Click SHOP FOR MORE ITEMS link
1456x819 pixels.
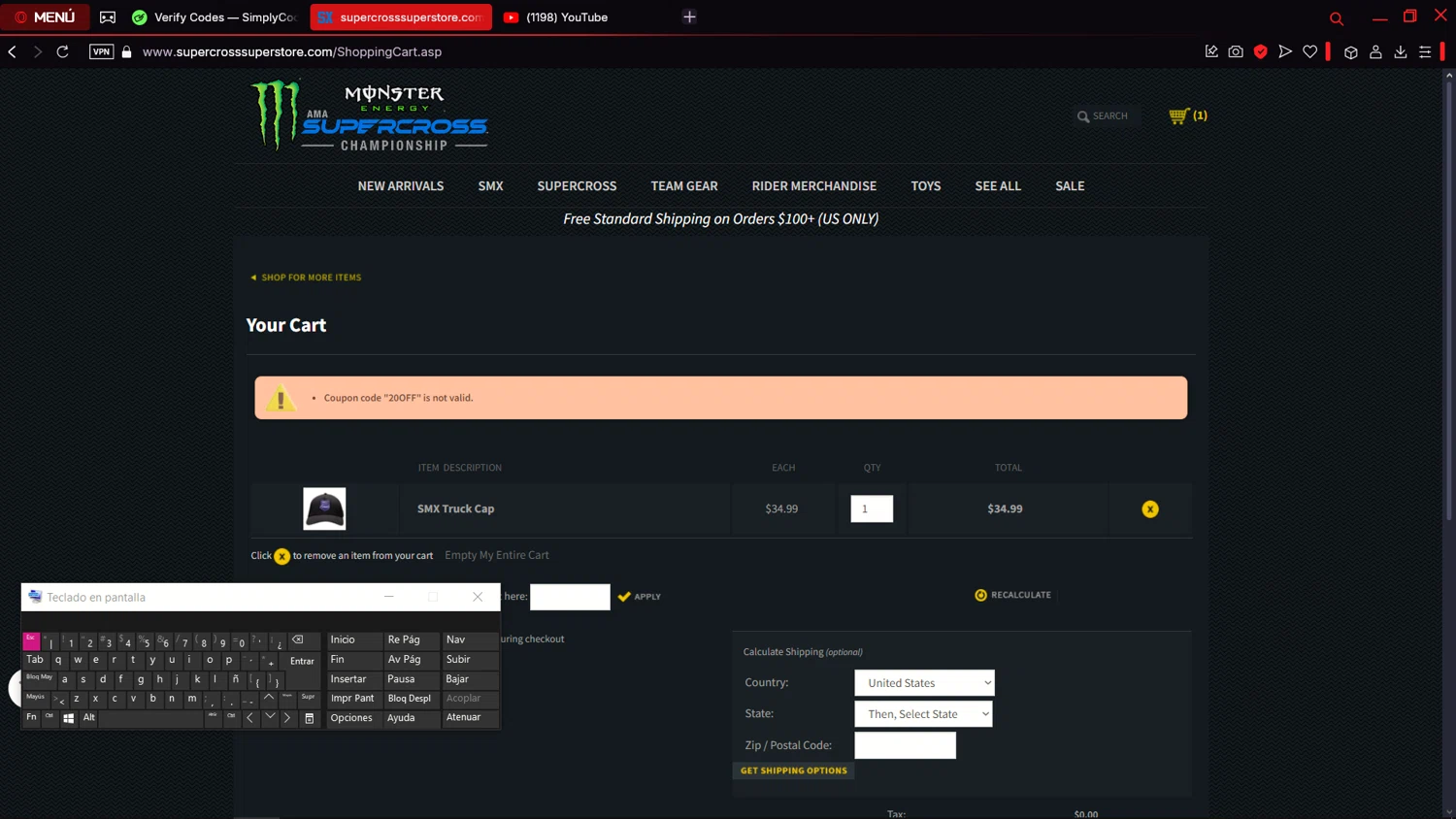pyautogui.click(x=306, y=278)
